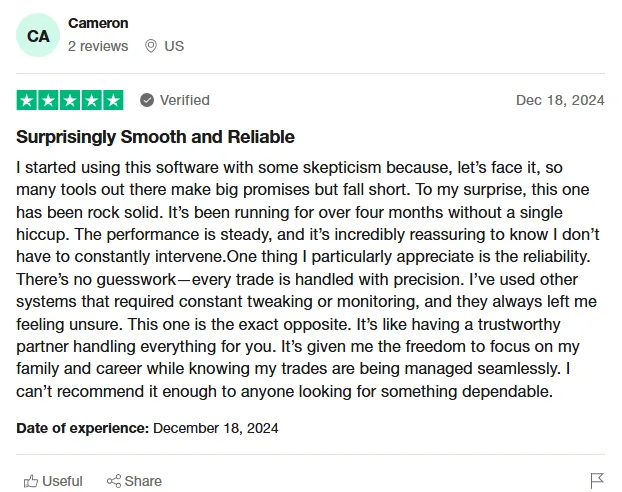Click the Verified label text
This screenshot has width=622, height=492.
click(x=184, y=100)
